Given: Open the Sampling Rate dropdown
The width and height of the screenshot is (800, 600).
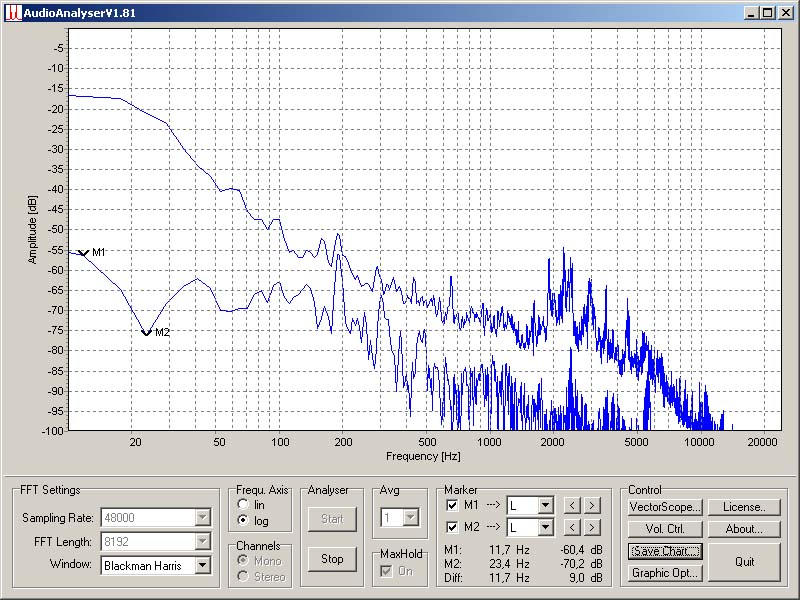Looking at the screenshot, I should tap(203, 518).
